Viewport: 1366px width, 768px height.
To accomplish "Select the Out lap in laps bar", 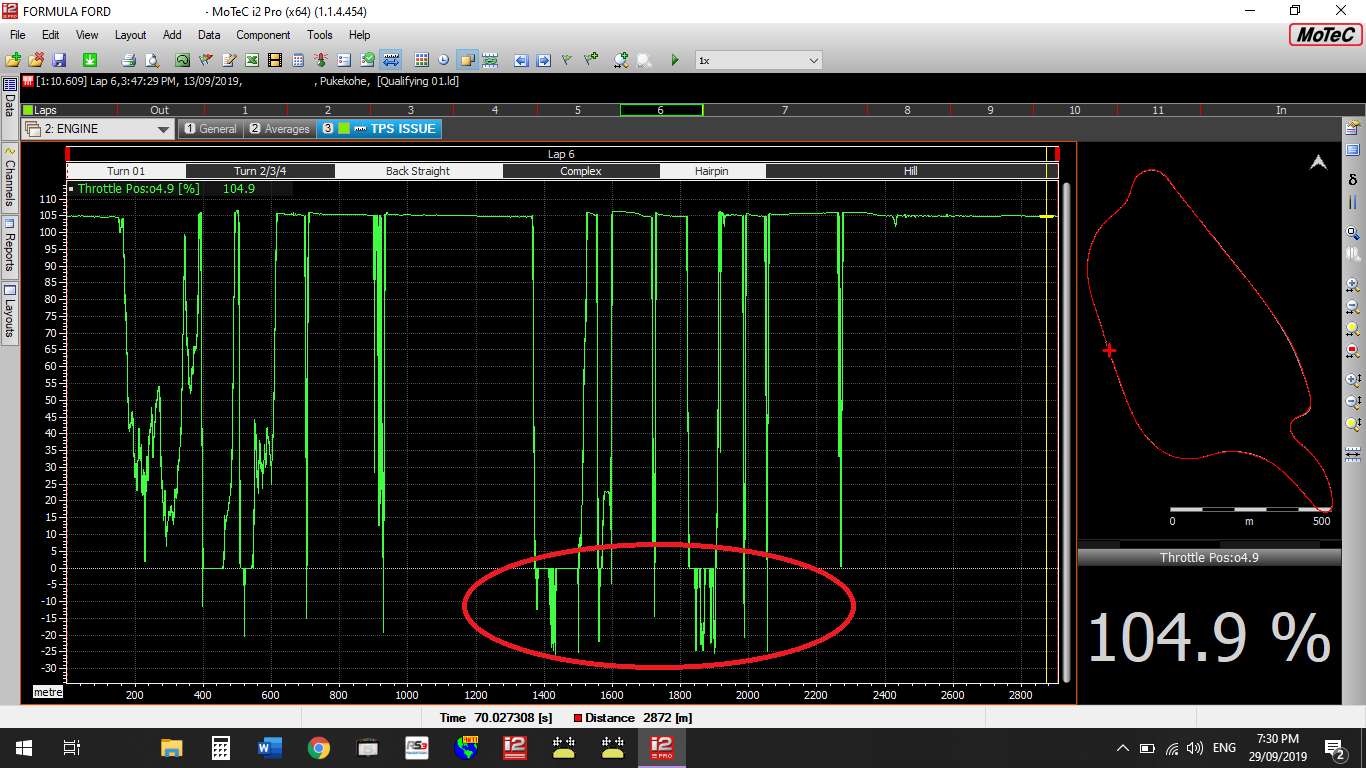I will coord(160,110).
